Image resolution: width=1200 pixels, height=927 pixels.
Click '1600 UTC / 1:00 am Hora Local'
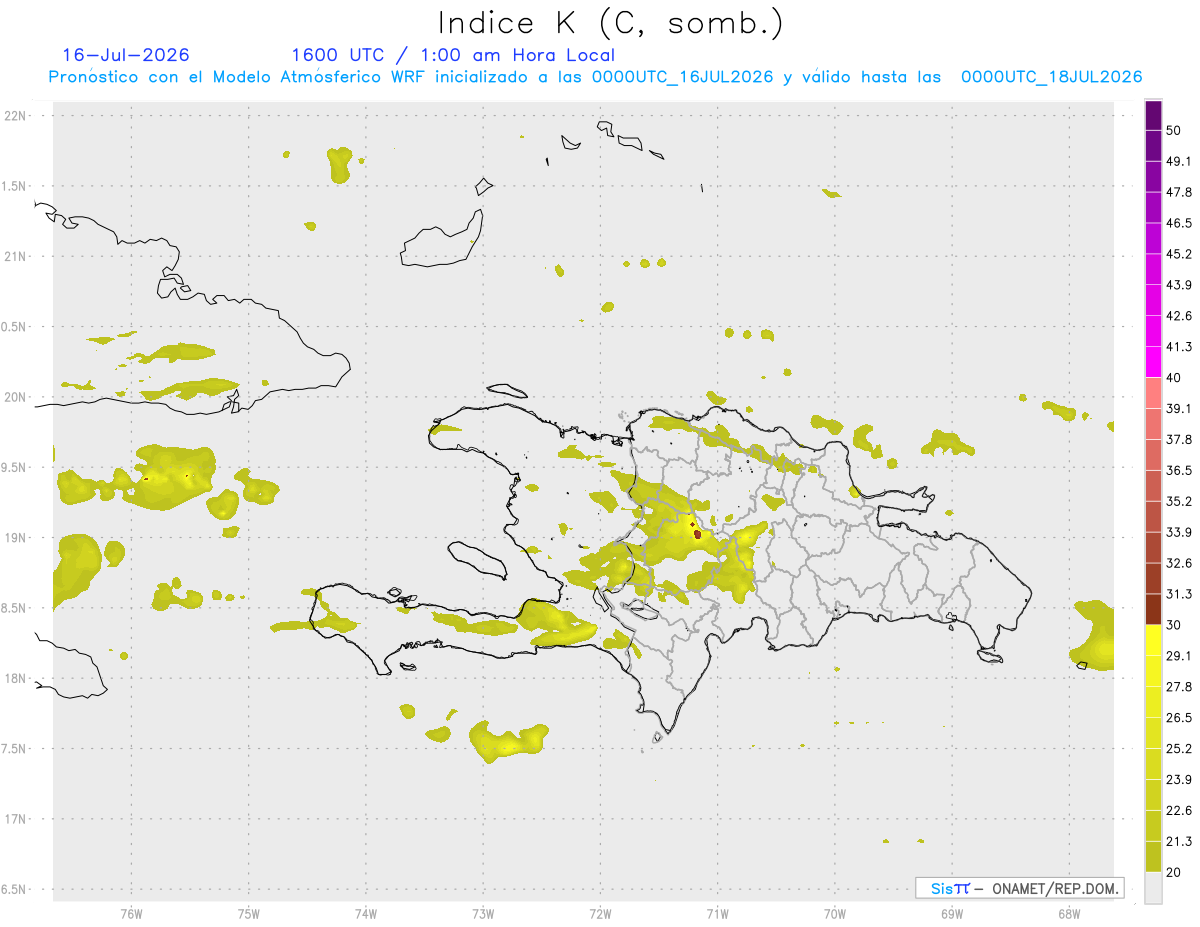tap(453, 55)
